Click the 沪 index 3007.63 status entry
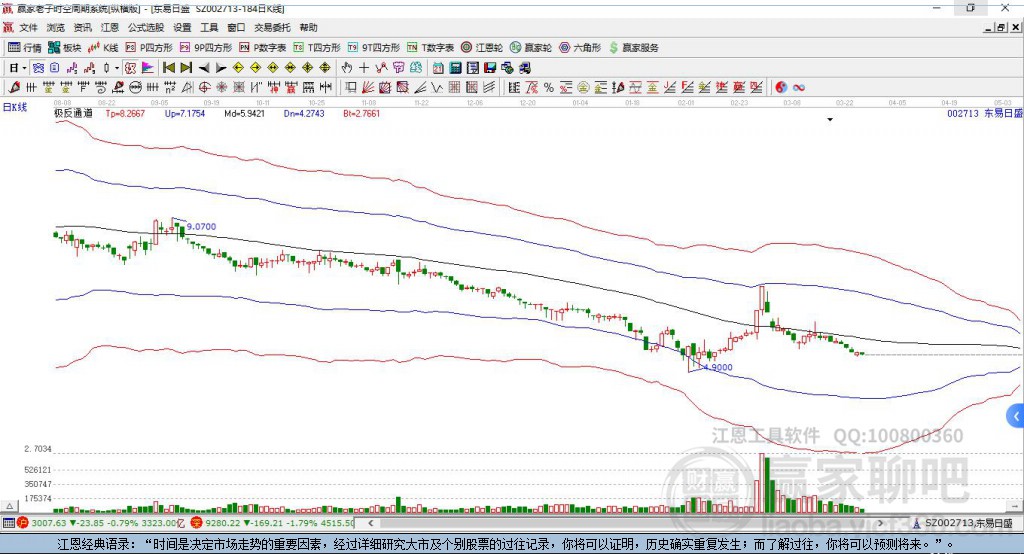The image size is (1024, 554). point(99,523)
